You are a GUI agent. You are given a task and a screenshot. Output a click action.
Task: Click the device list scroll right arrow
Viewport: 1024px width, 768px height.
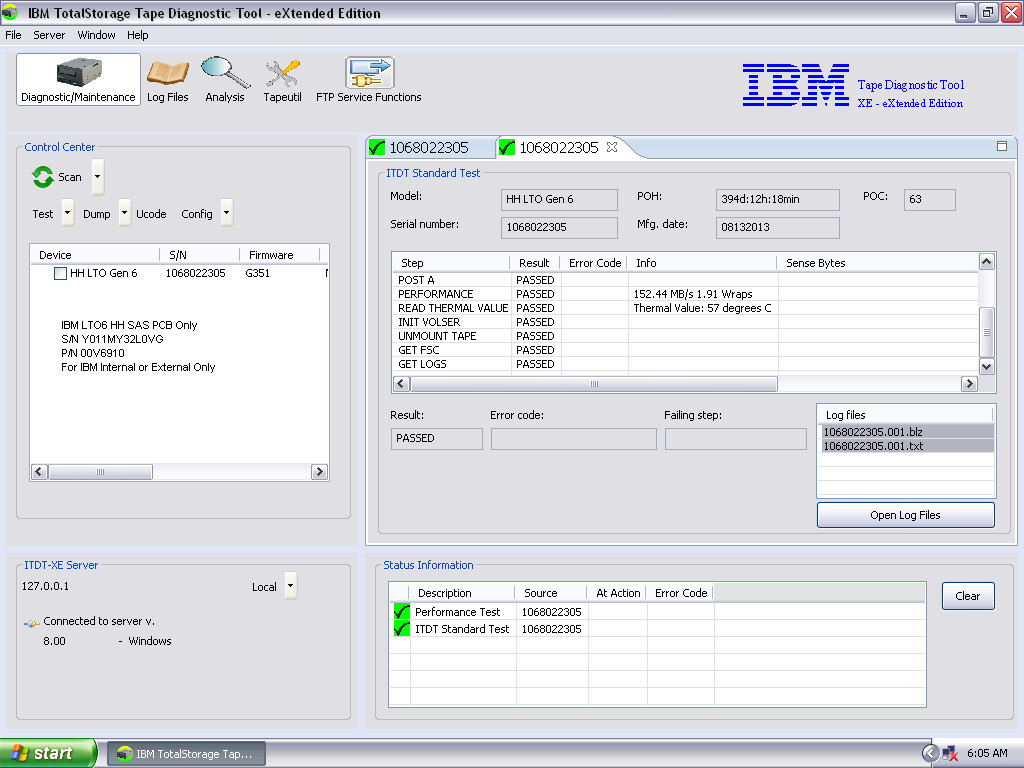pos(319,472)
